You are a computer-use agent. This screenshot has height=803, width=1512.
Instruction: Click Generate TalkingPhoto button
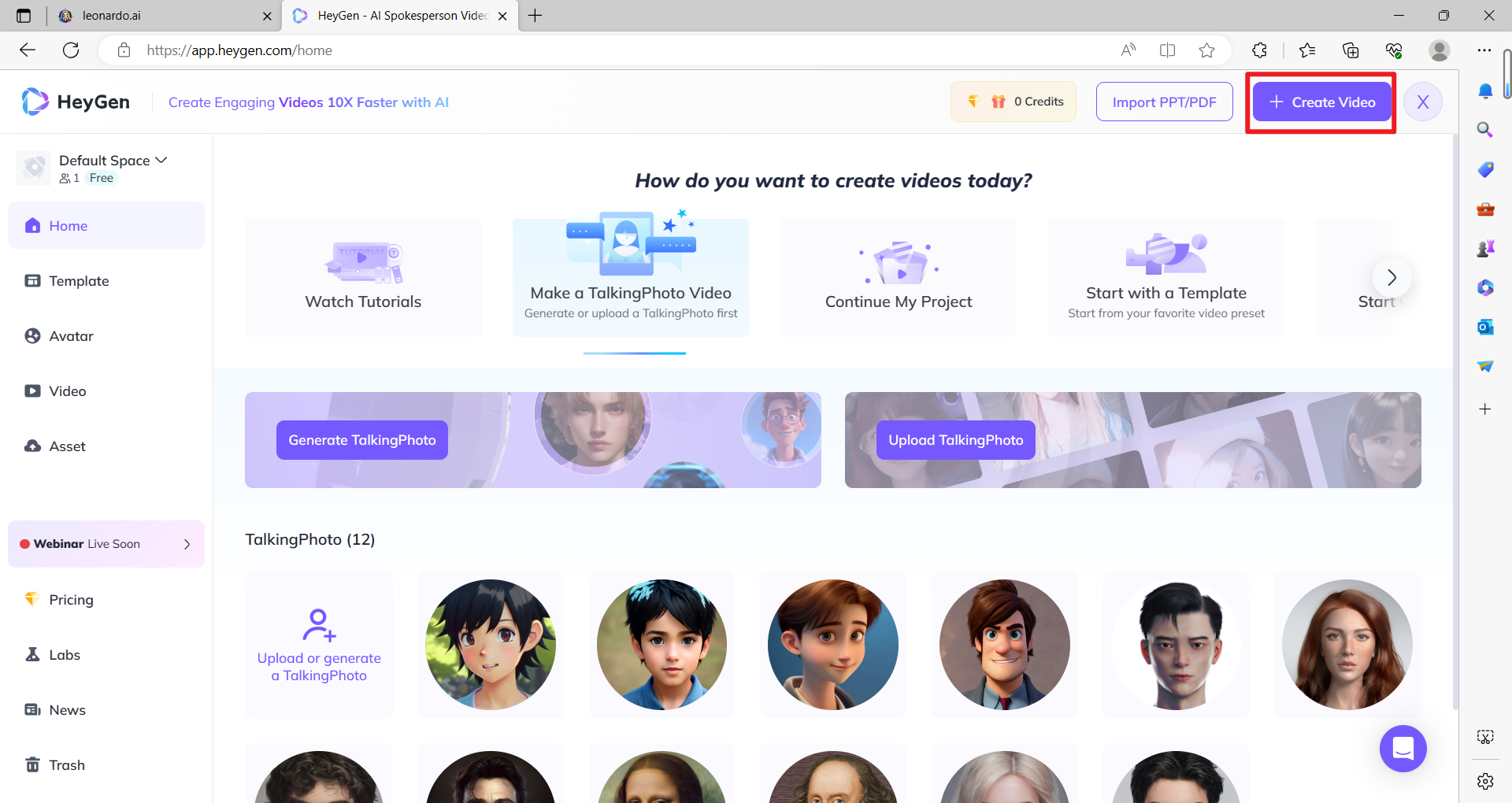point(362,440)
